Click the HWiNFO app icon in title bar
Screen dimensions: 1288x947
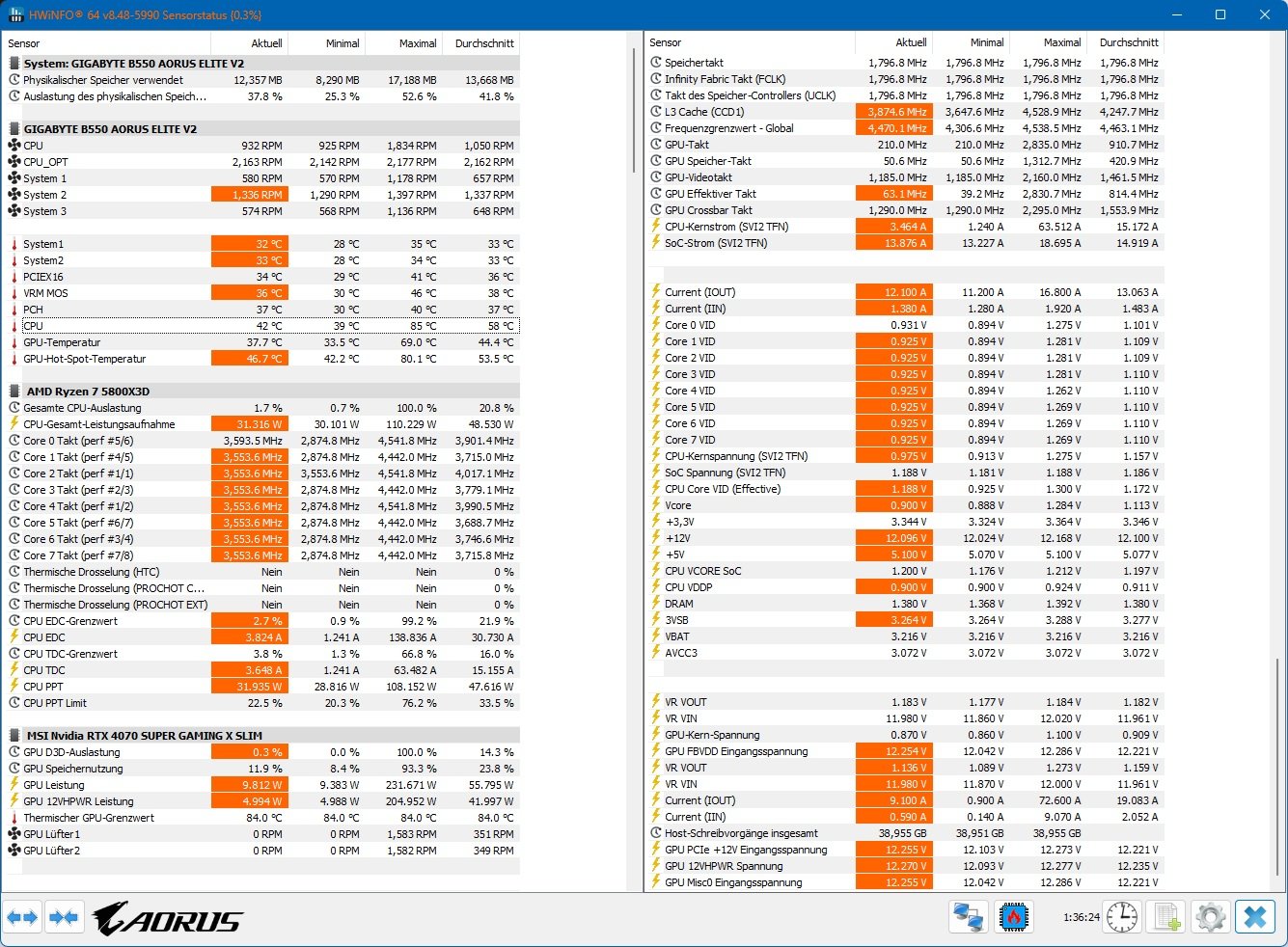(x=15, y=14)
